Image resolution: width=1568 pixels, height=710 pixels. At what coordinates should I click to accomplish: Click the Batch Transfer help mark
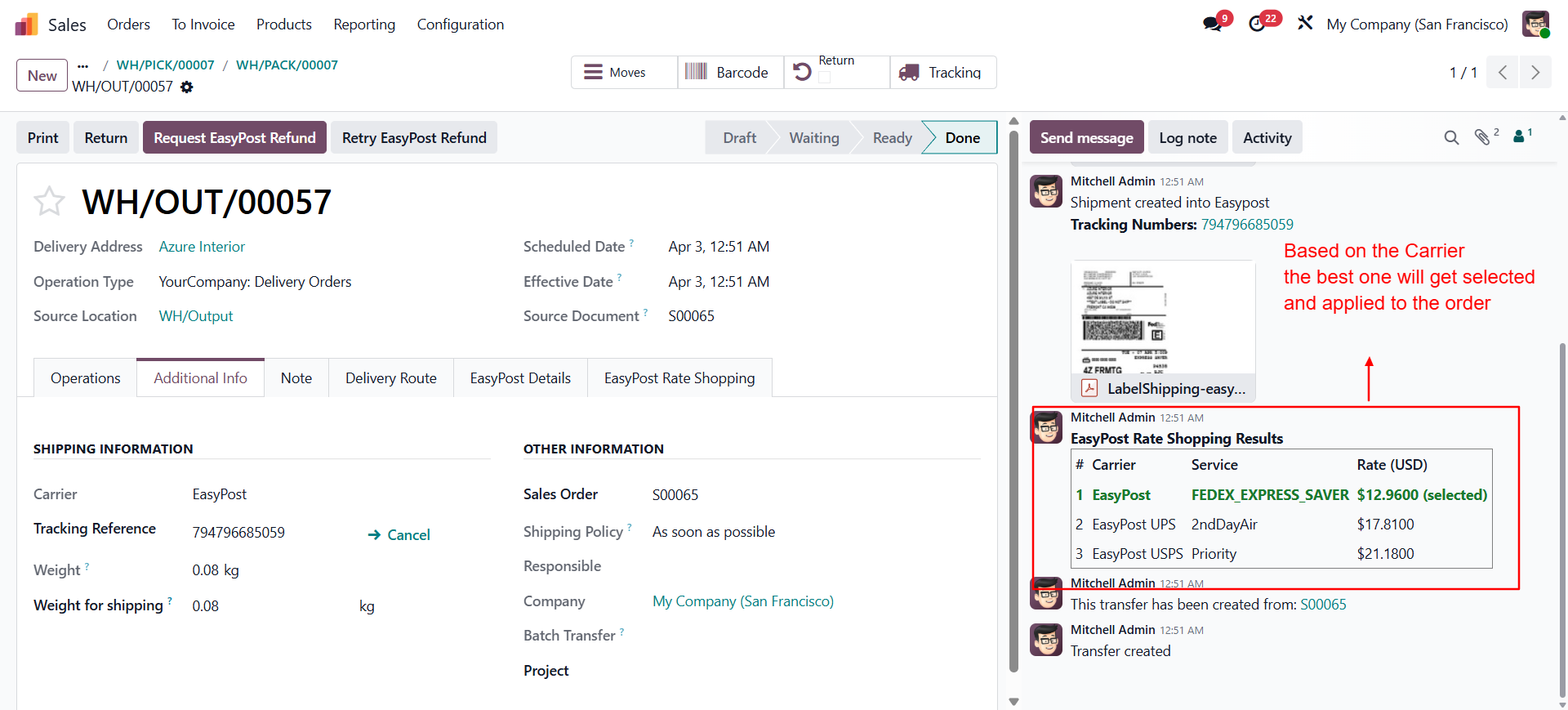[x=621, y=632]
